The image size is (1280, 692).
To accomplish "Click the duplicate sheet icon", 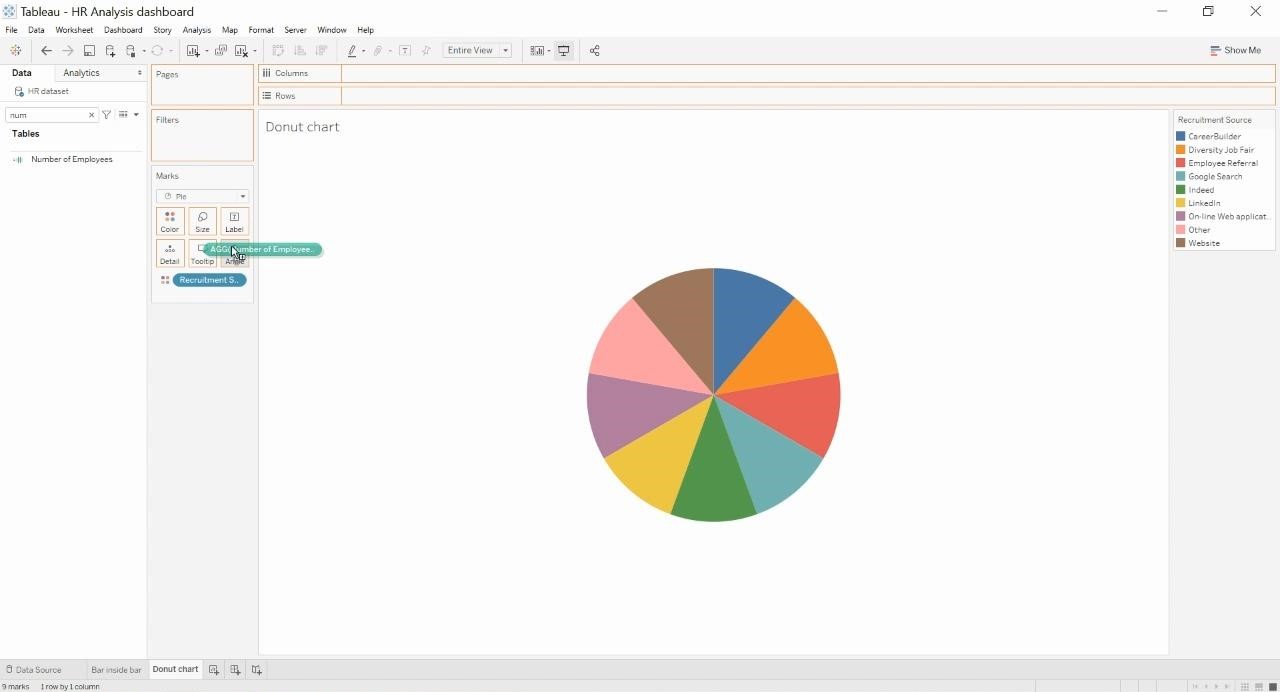I will 221,51.
